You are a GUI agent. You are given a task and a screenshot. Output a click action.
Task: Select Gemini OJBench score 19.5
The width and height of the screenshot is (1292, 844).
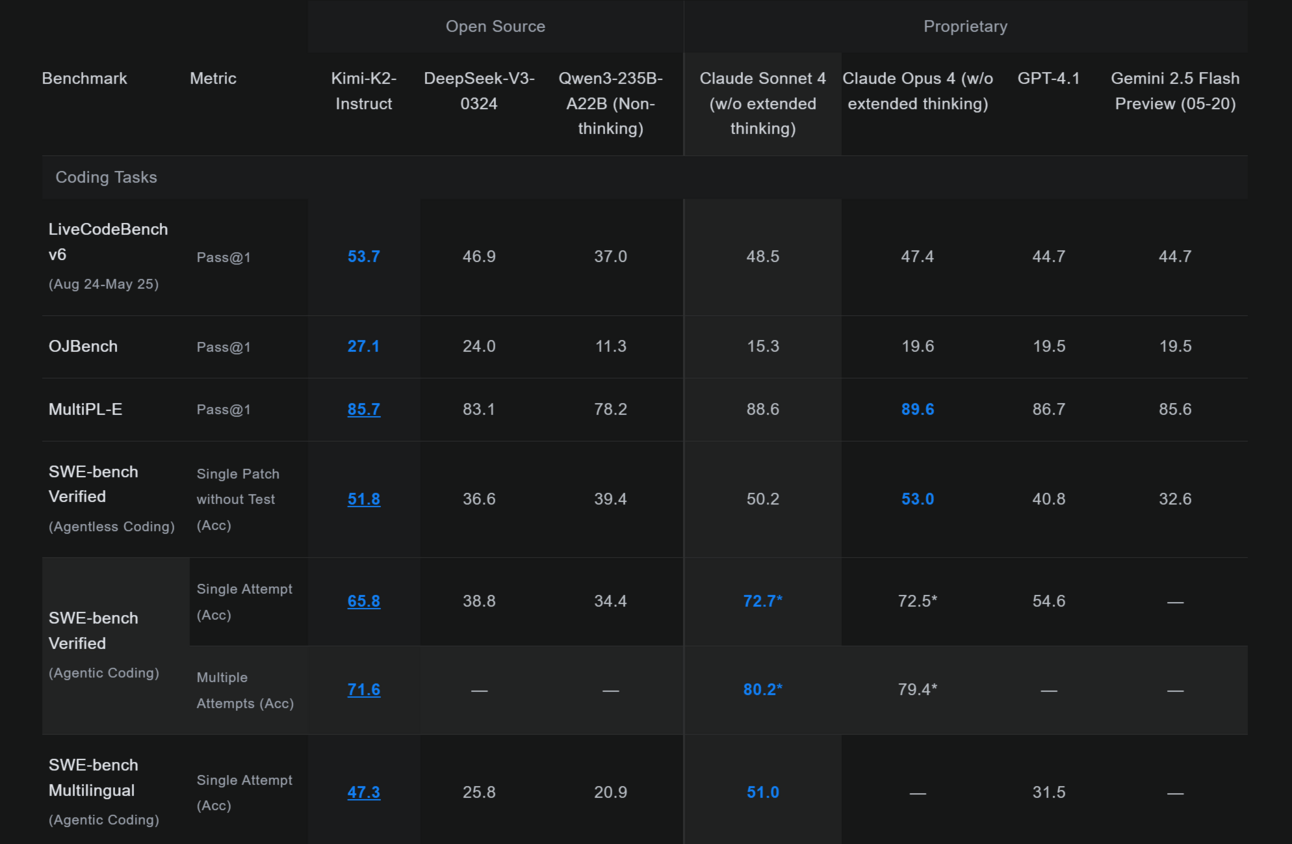tap(1175, 346)
